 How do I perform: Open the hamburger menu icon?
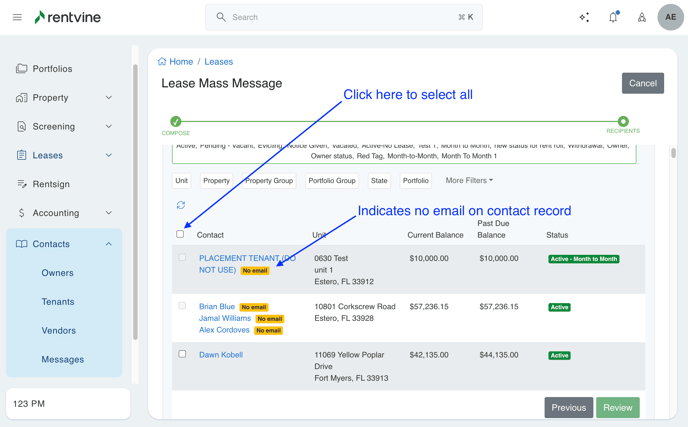coord(17,17)
